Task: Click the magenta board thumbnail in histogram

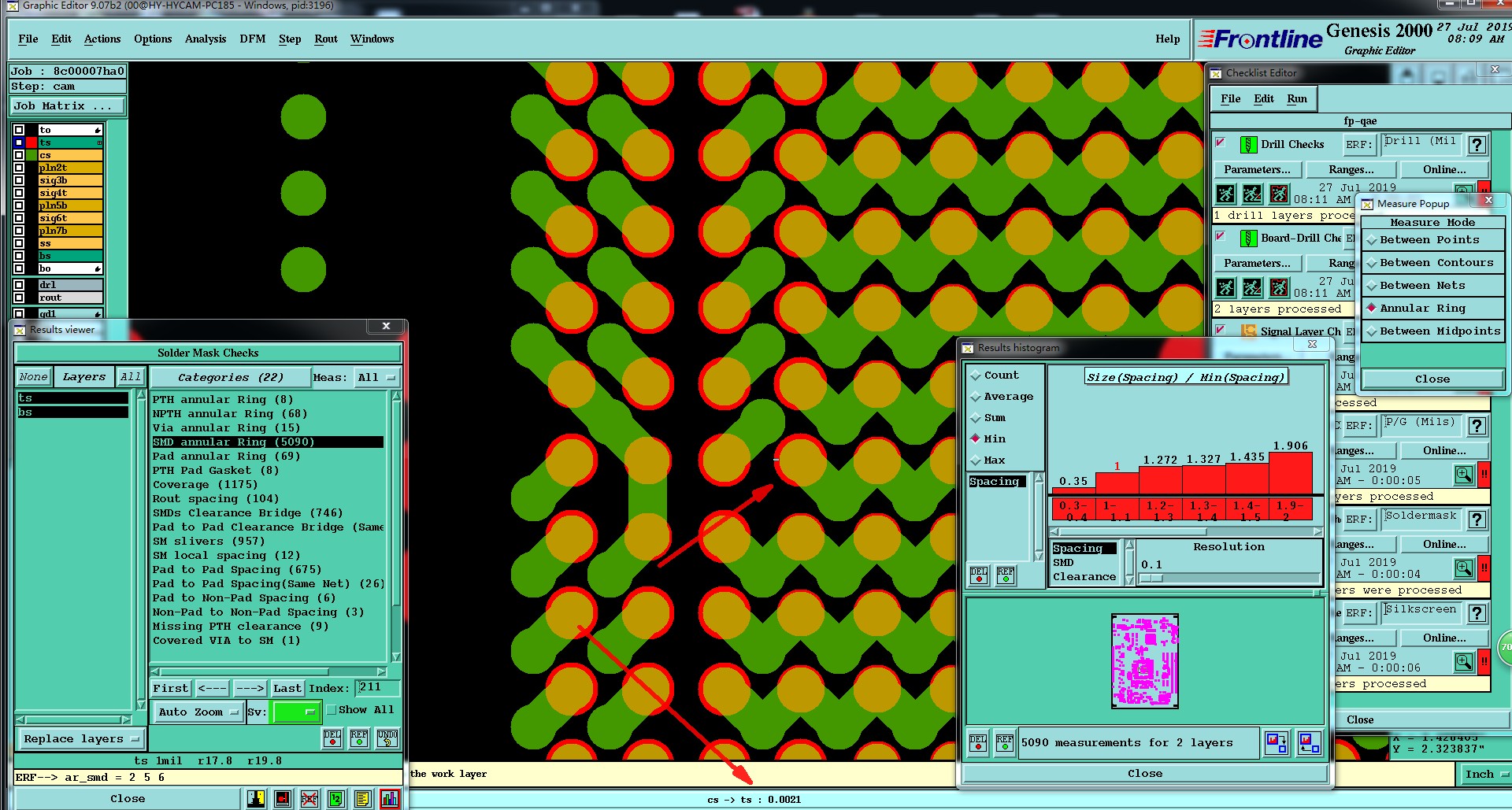Action: click(1144, 661)
